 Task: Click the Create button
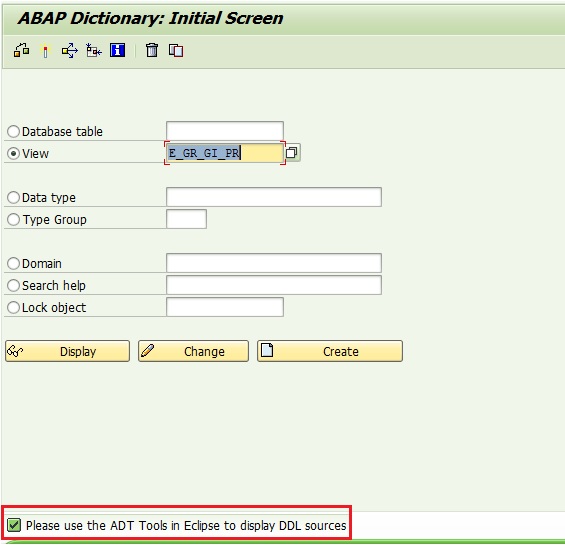pos(330,351)
